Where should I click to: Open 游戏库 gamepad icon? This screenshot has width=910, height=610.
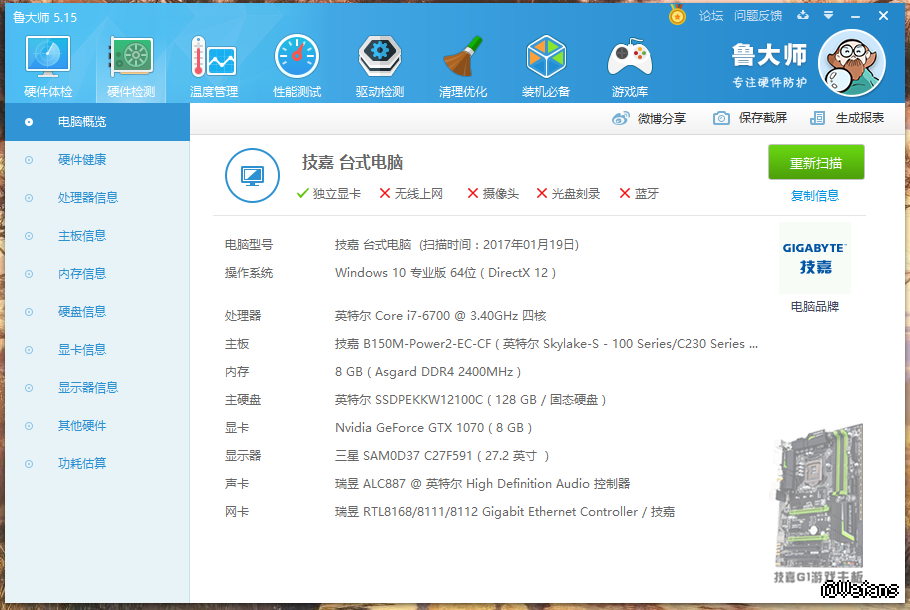point(629,60)
